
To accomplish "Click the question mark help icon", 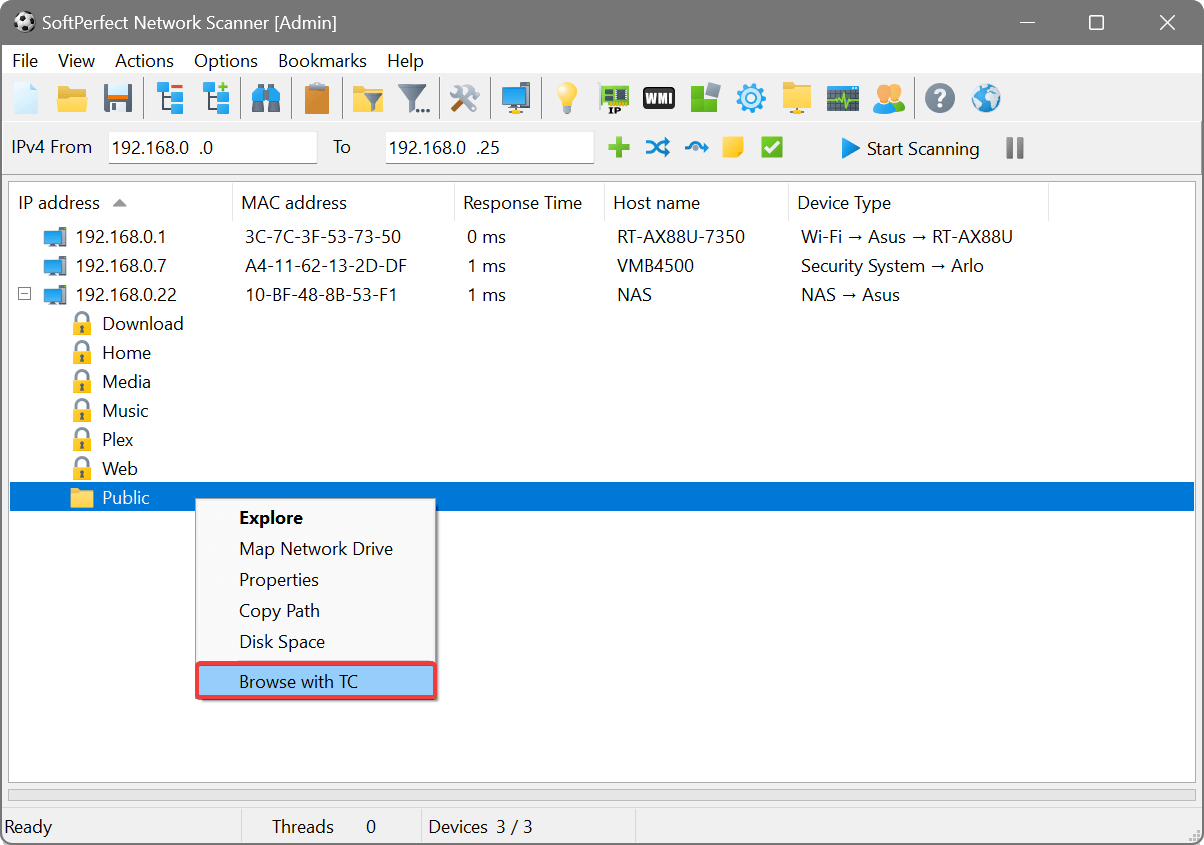I will pos(940,98).
